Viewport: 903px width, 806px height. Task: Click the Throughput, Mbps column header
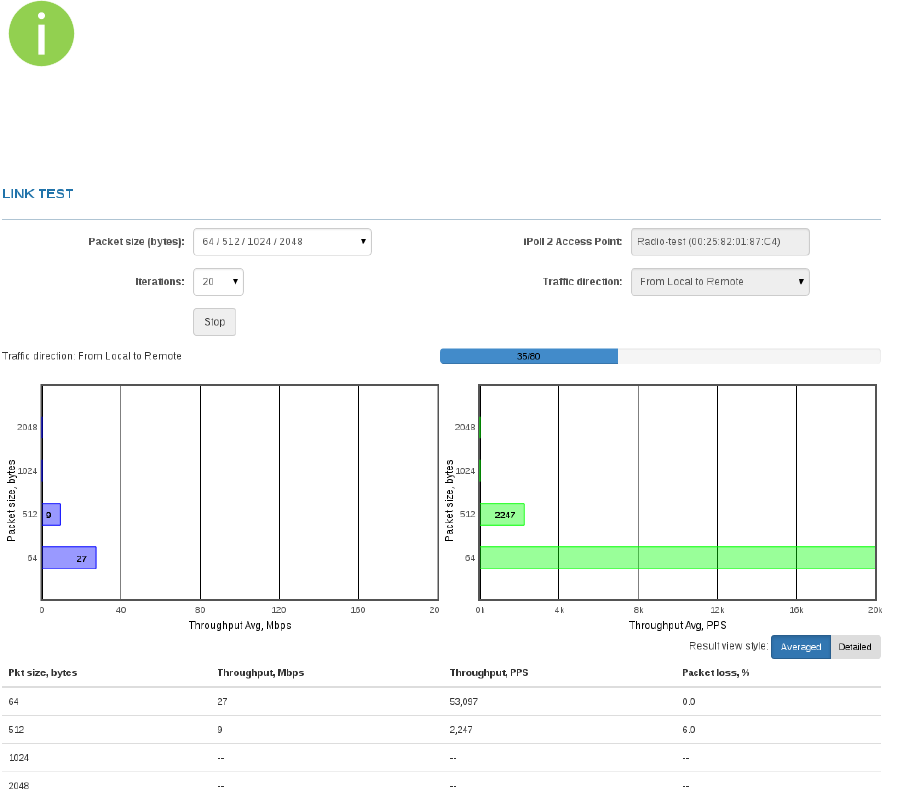click(x=260, y=672)
